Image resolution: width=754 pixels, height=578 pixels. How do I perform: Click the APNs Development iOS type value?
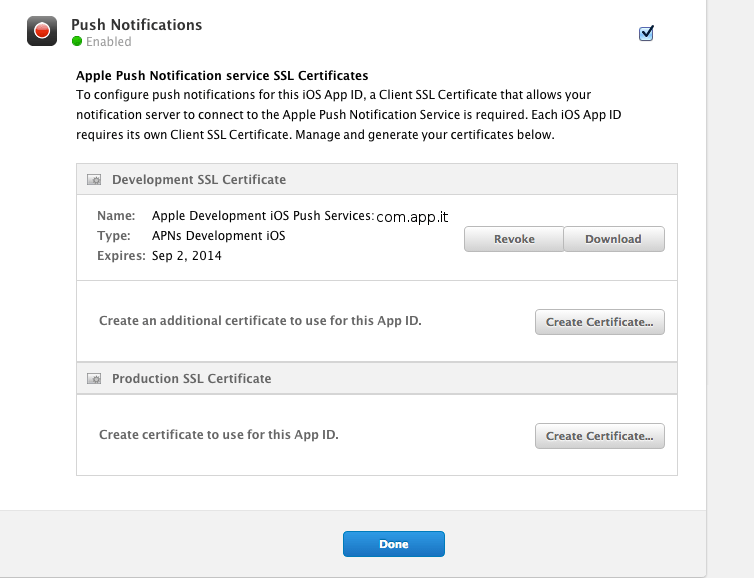[x=218, y=235]
